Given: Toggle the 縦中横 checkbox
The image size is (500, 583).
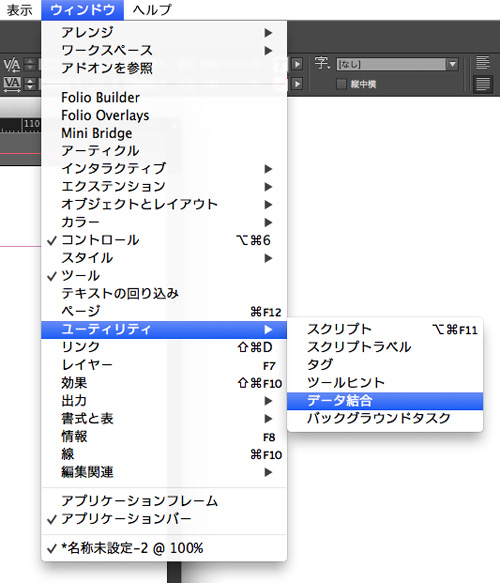Looking at the screenshot, I should coord(341,84).
